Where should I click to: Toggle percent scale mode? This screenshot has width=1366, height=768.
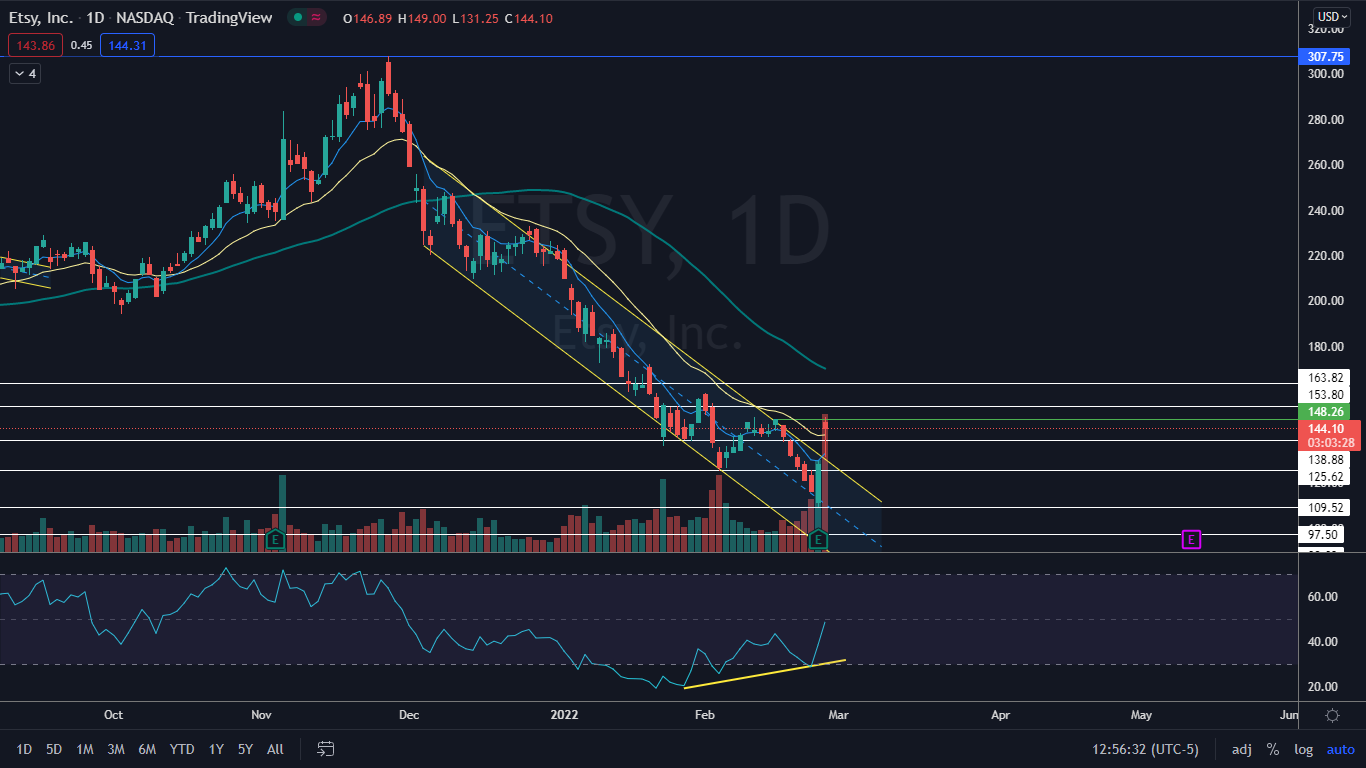click(x=1273, y=749)
